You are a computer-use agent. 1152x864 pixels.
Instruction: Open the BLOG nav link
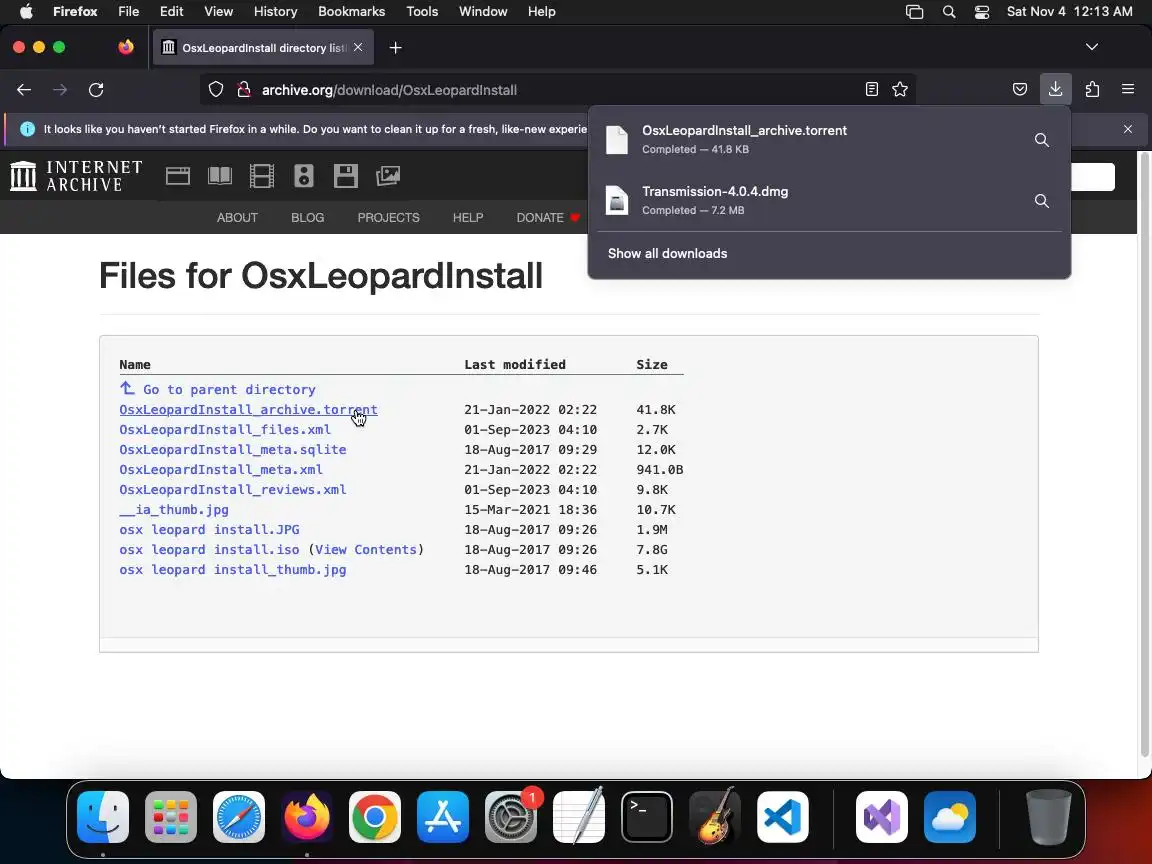point(307,217)
